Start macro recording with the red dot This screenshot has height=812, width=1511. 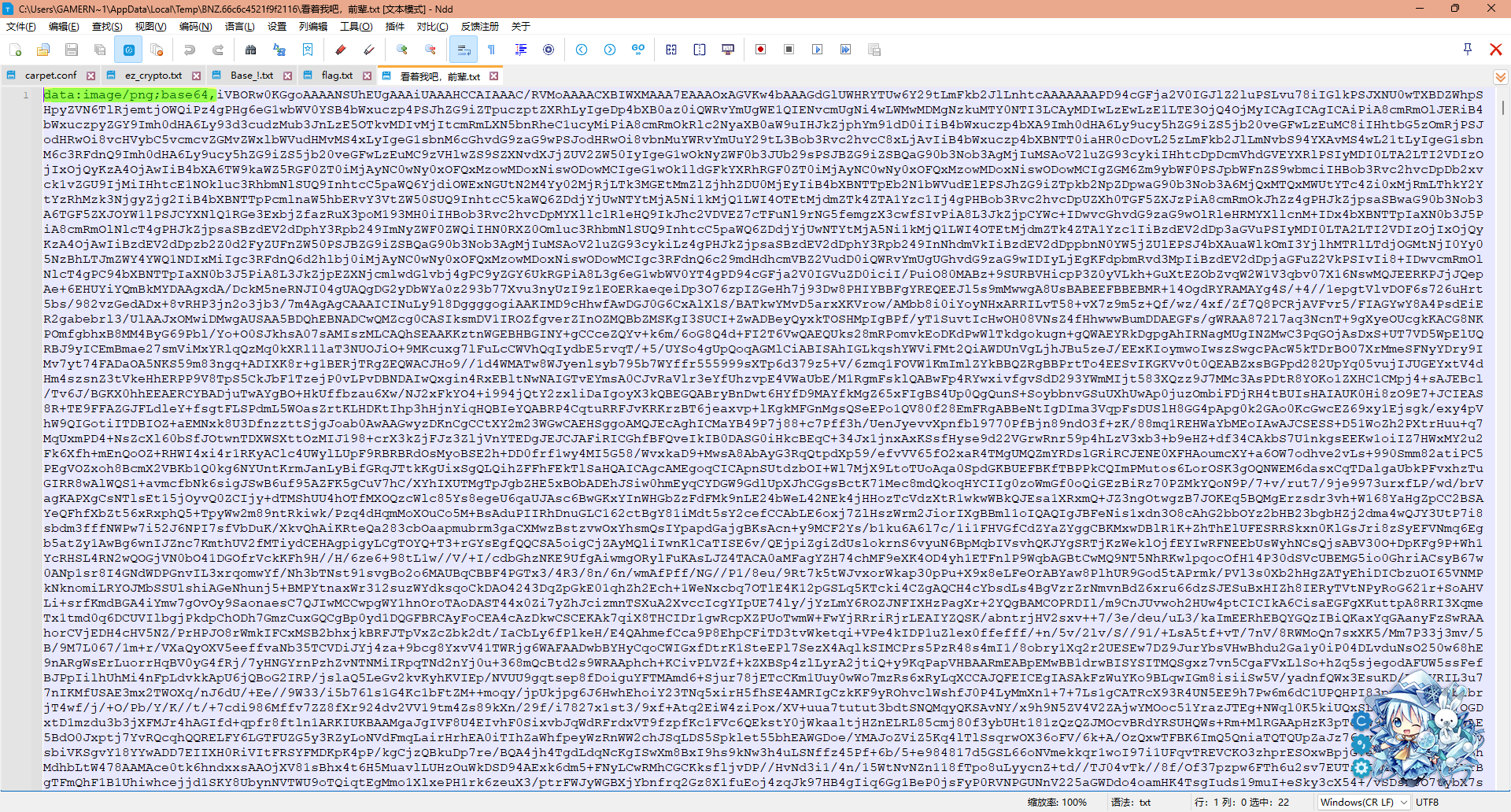760,49
